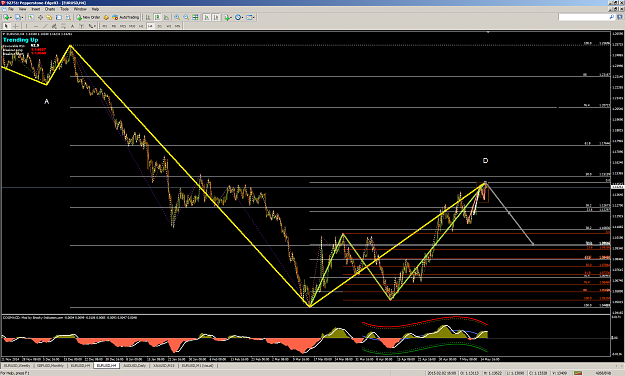Open the Strategy Tester icon

point(68,17)
